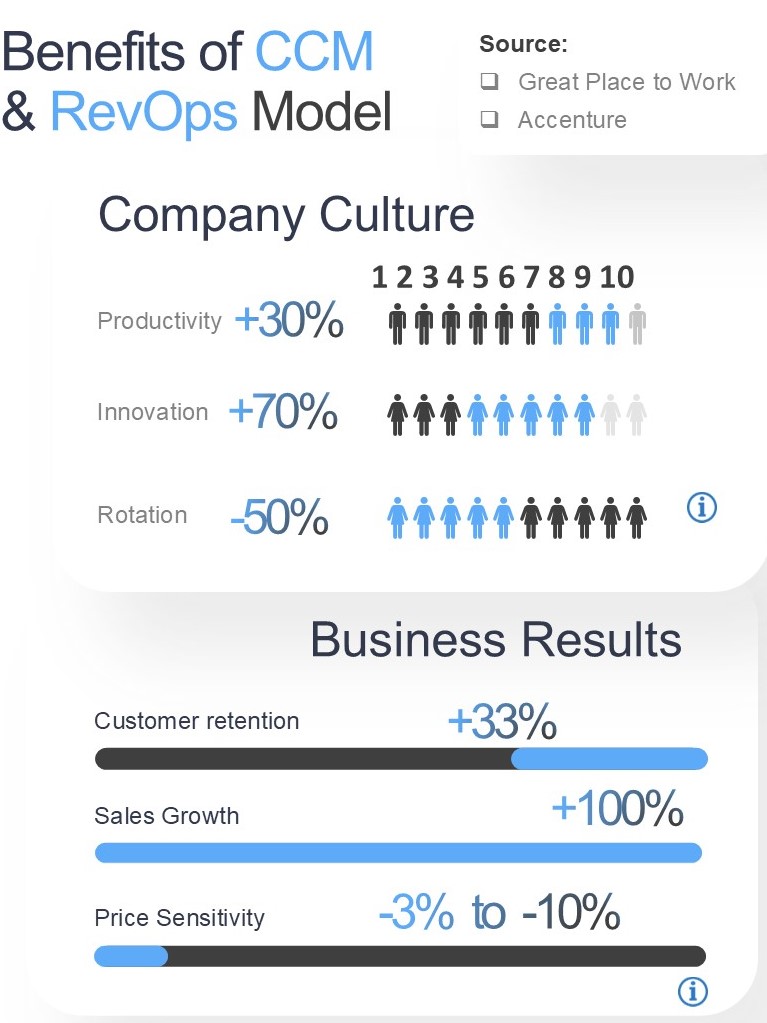Click the +70% Innovation value
This screenshot has width=767, height=1023.
tap(283, 411)
